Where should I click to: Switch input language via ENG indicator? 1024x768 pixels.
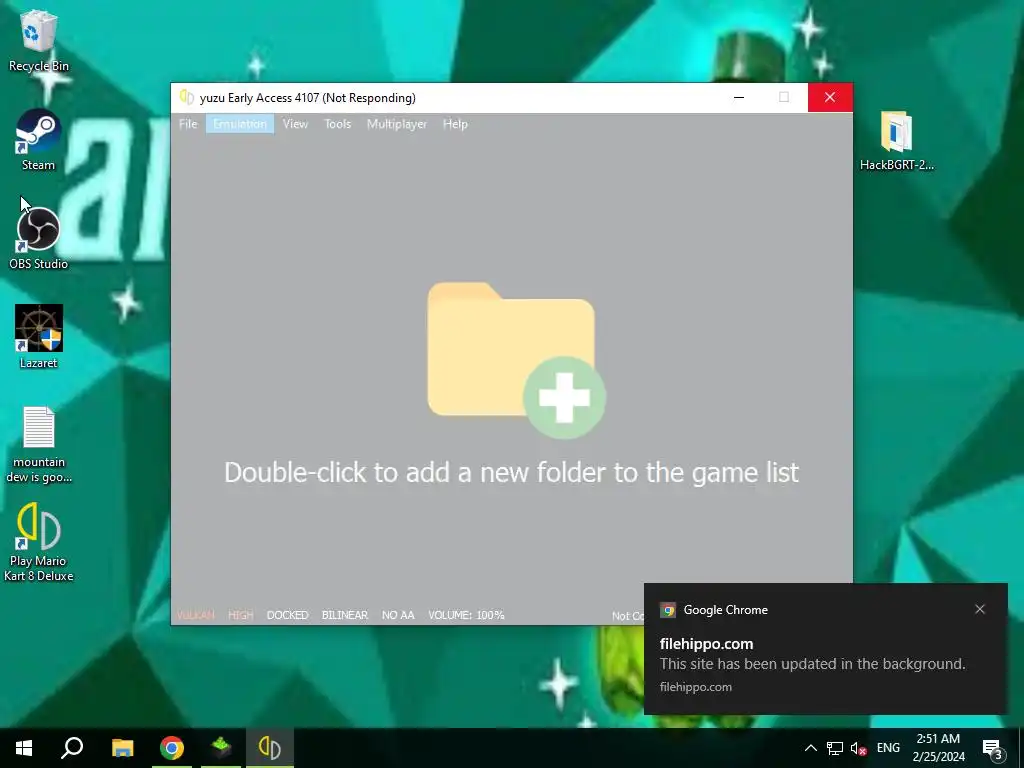pos(888,748)
